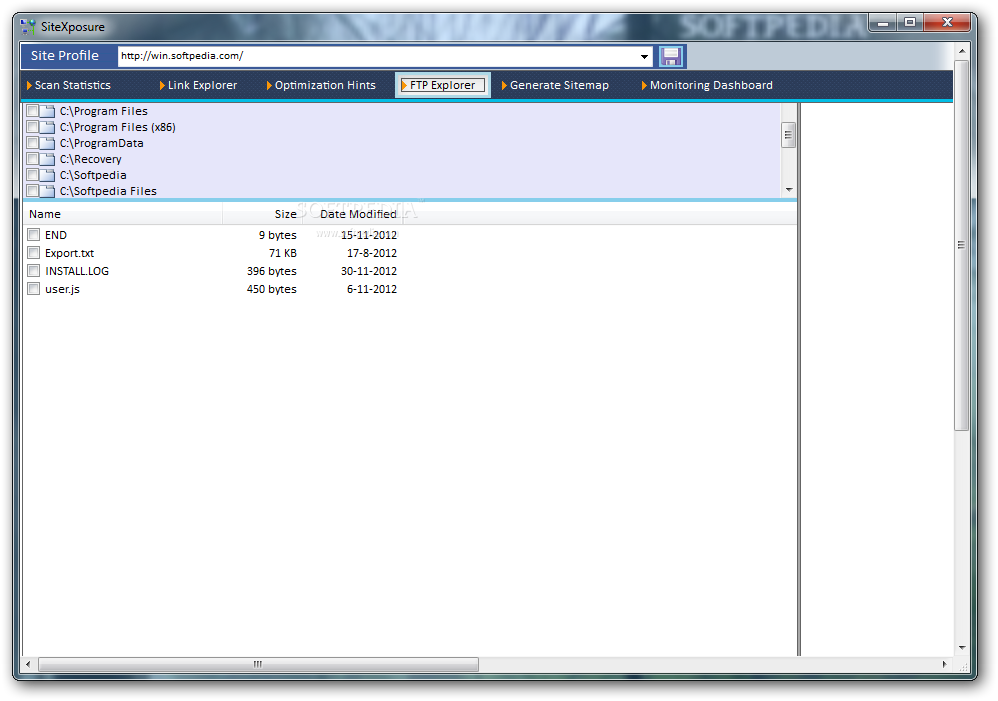The height and width of the screenshot is (701, 998).
Task: Click the Export.txt file name
Action: click(x=69, y=253)
